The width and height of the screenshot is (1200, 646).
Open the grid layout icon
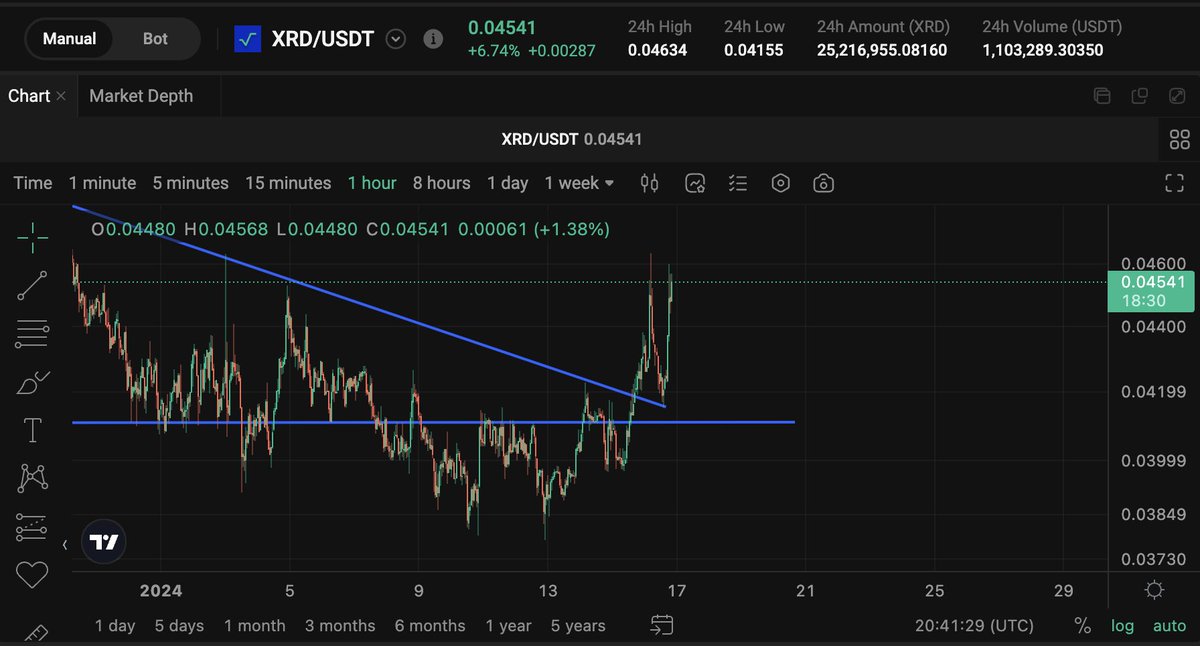tap(1179, 139)
